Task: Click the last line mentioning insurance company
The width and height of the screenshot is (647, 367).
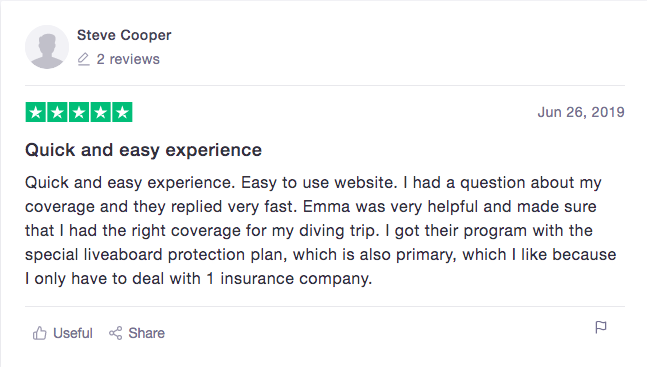Action: coord(198,279)
